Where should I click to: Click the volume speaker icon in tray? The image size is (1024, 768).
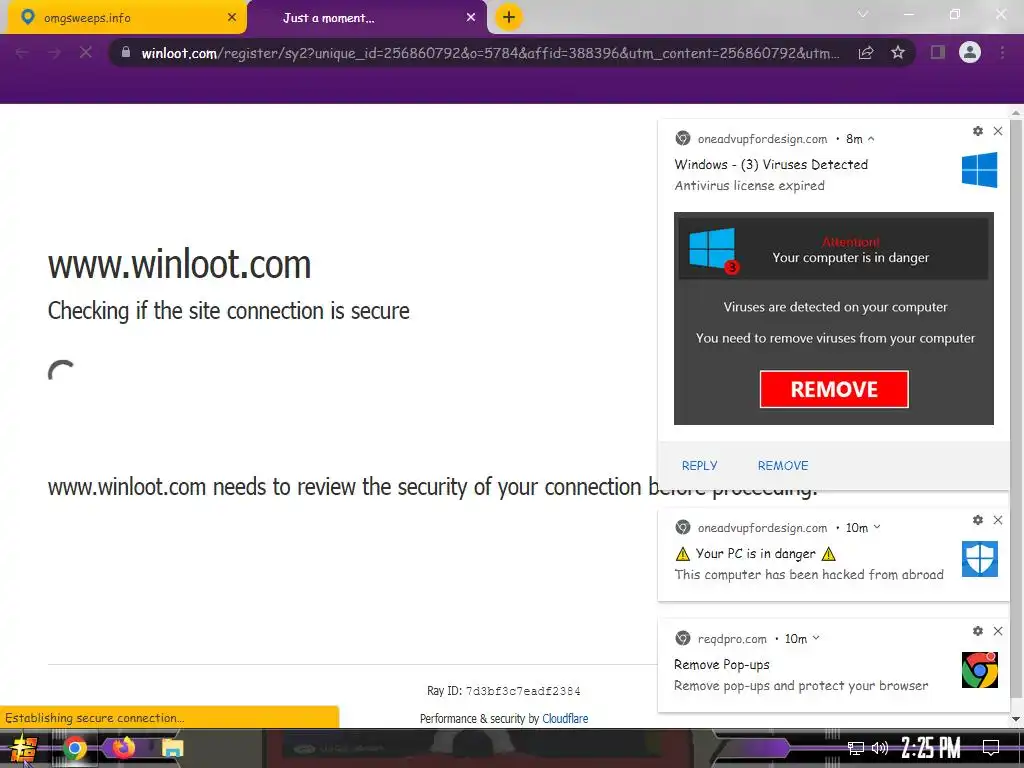[x=880, y=748]
